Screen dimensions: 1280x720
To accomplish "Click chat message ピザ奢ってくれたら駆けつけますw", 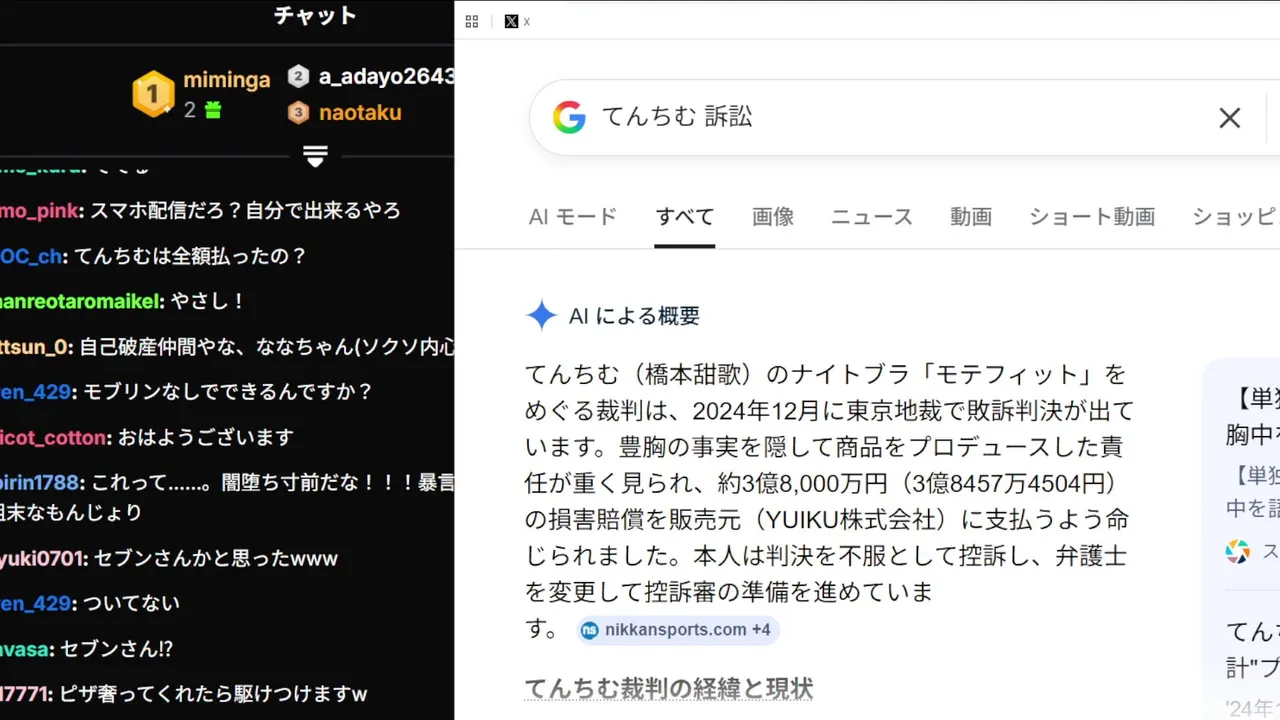I will click(x=214, y=693).
